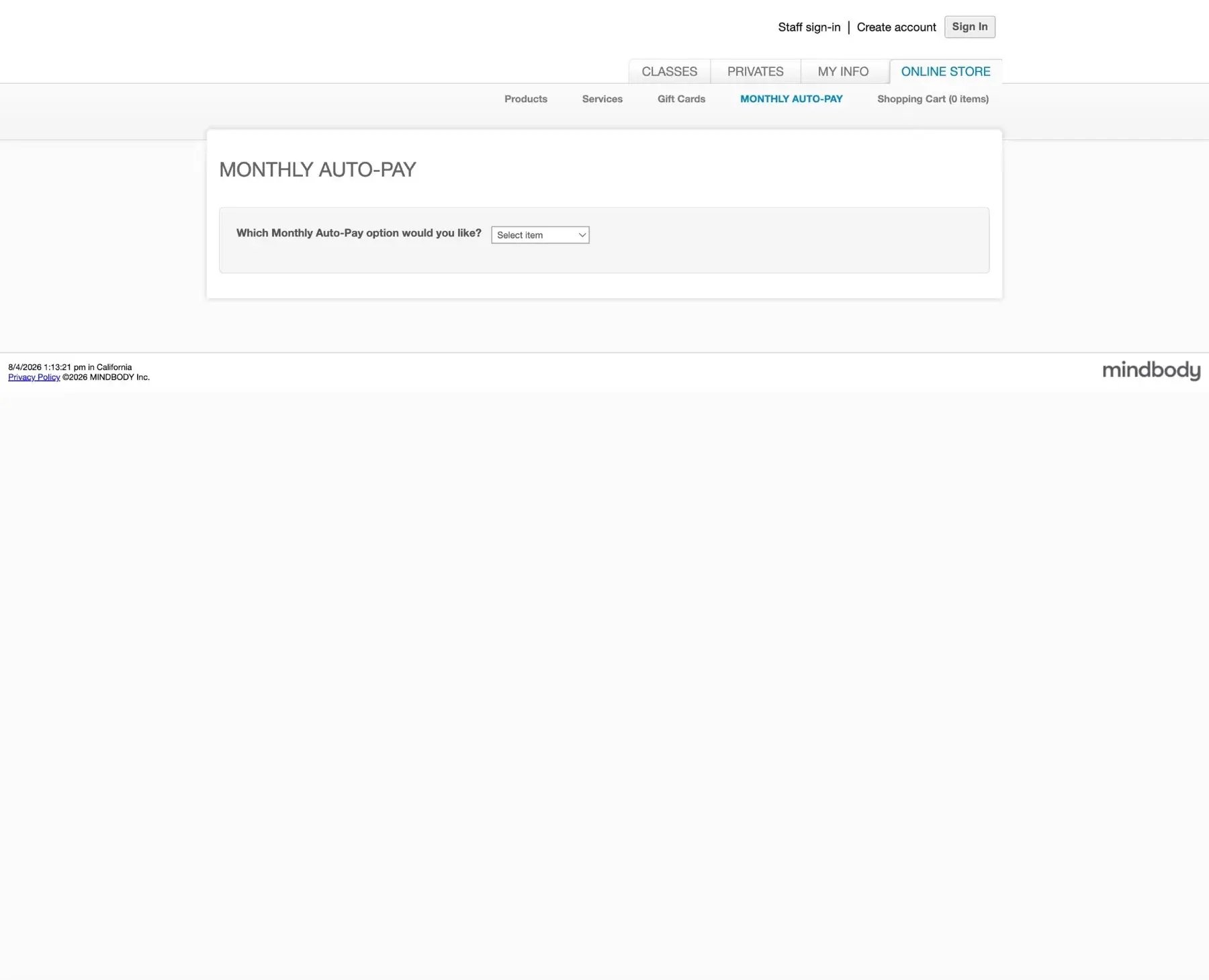
Task: Switch to the PRIVATES tab
Action: (x=755, y=71)
